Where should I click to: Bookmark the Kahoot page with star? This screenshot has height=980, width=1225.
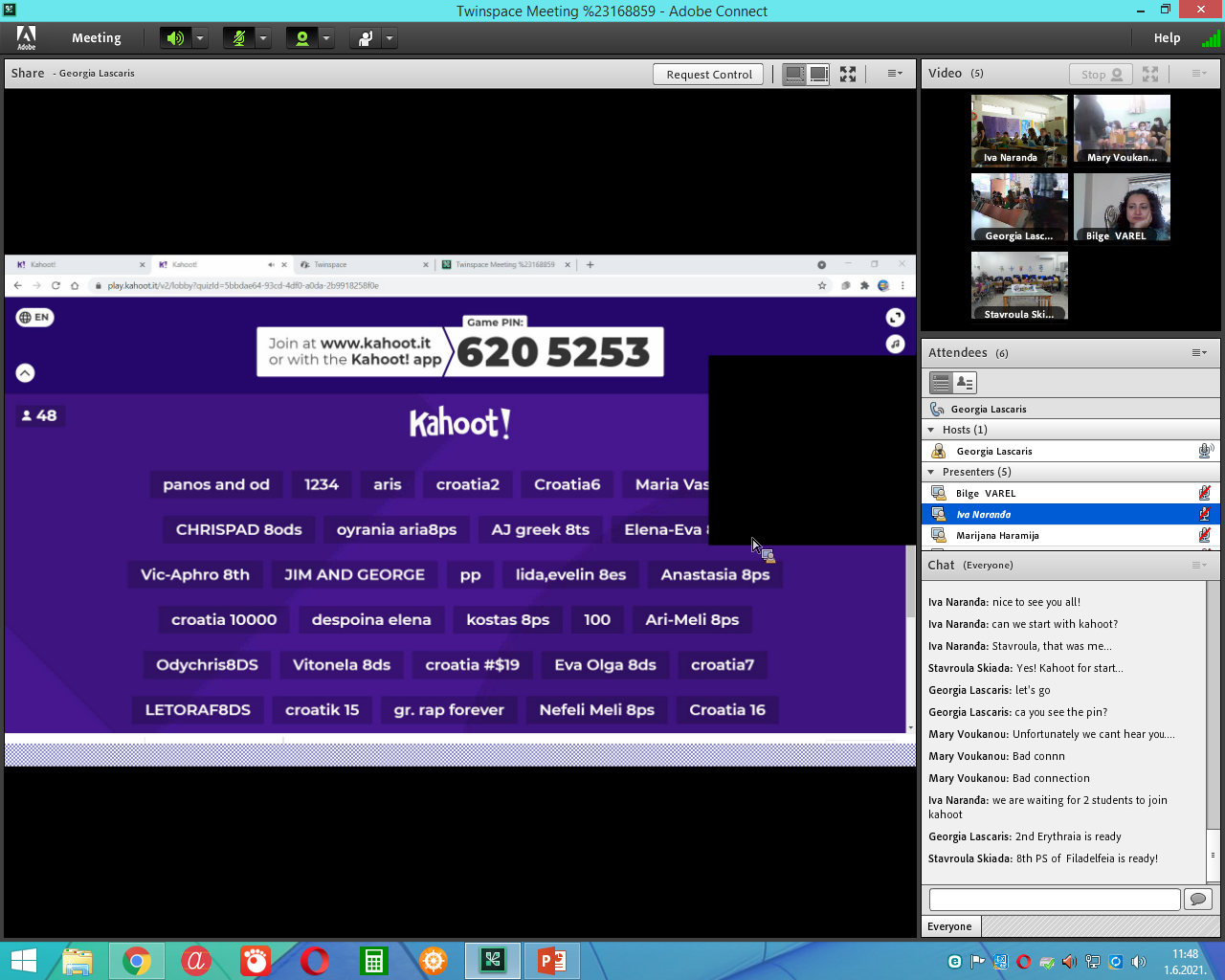tap(822, 285)
